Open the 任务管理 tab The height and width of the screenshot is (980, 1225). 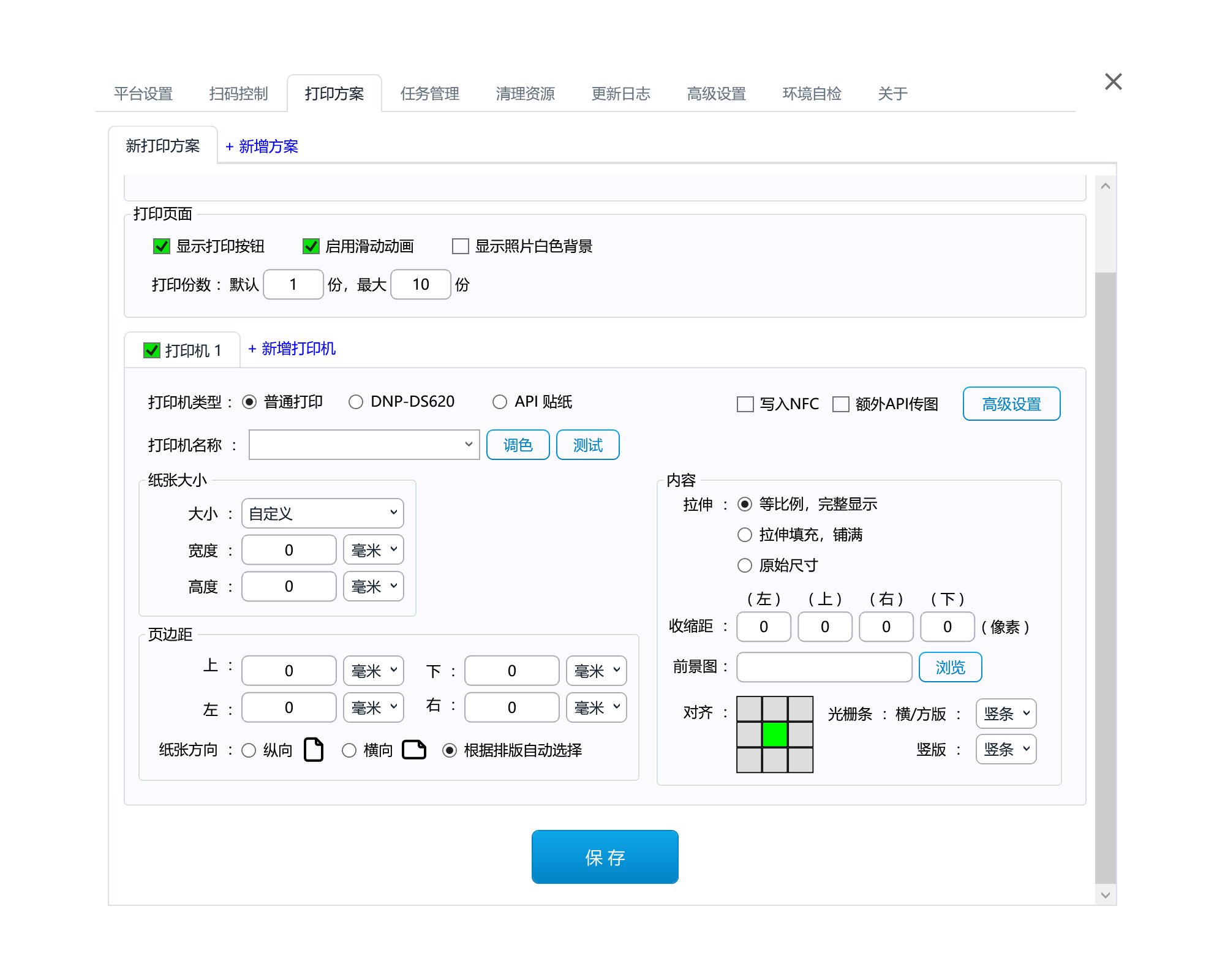coord(430,94)
